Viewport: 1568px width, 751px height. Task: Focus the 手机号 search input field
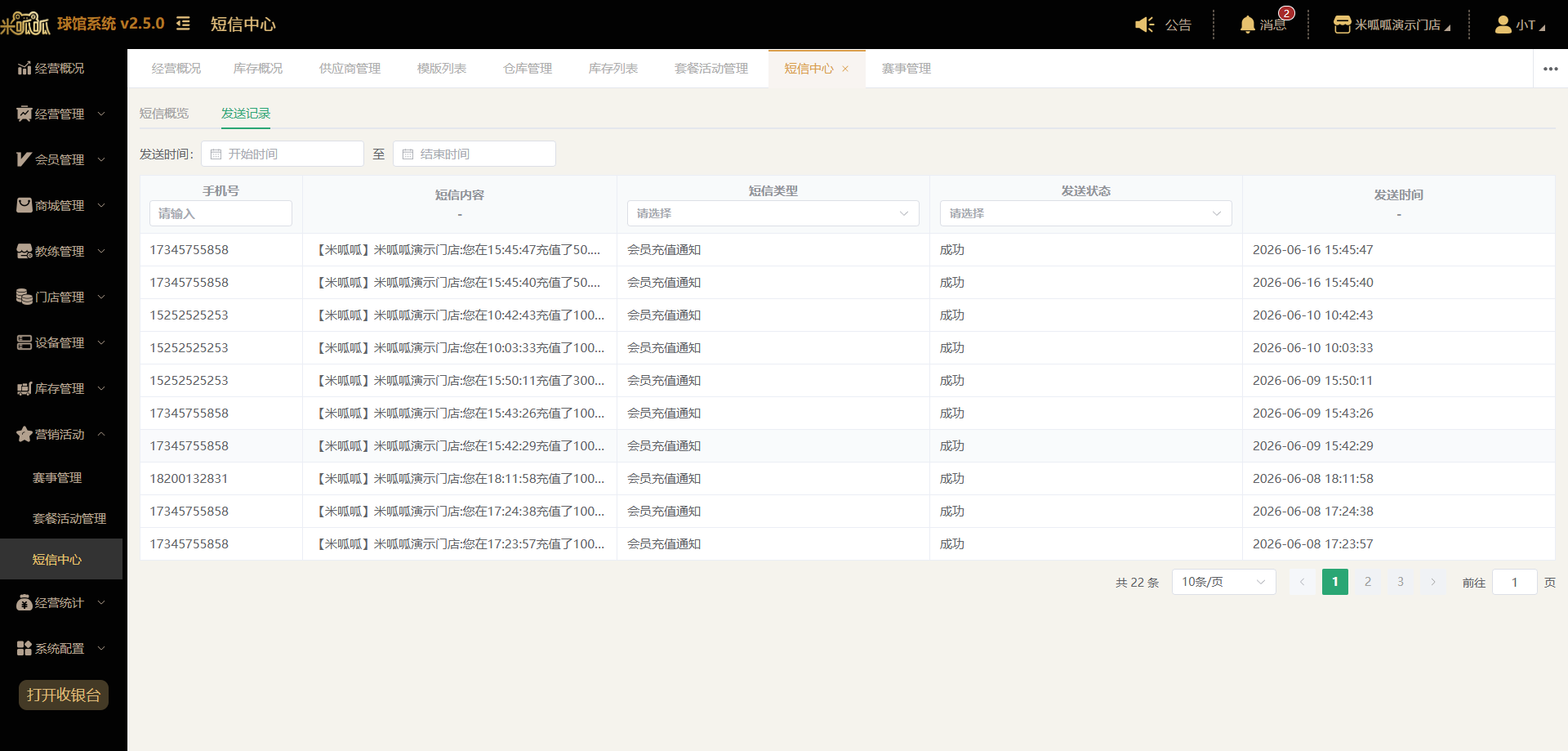pyautogui.click(x=220, y=213)
